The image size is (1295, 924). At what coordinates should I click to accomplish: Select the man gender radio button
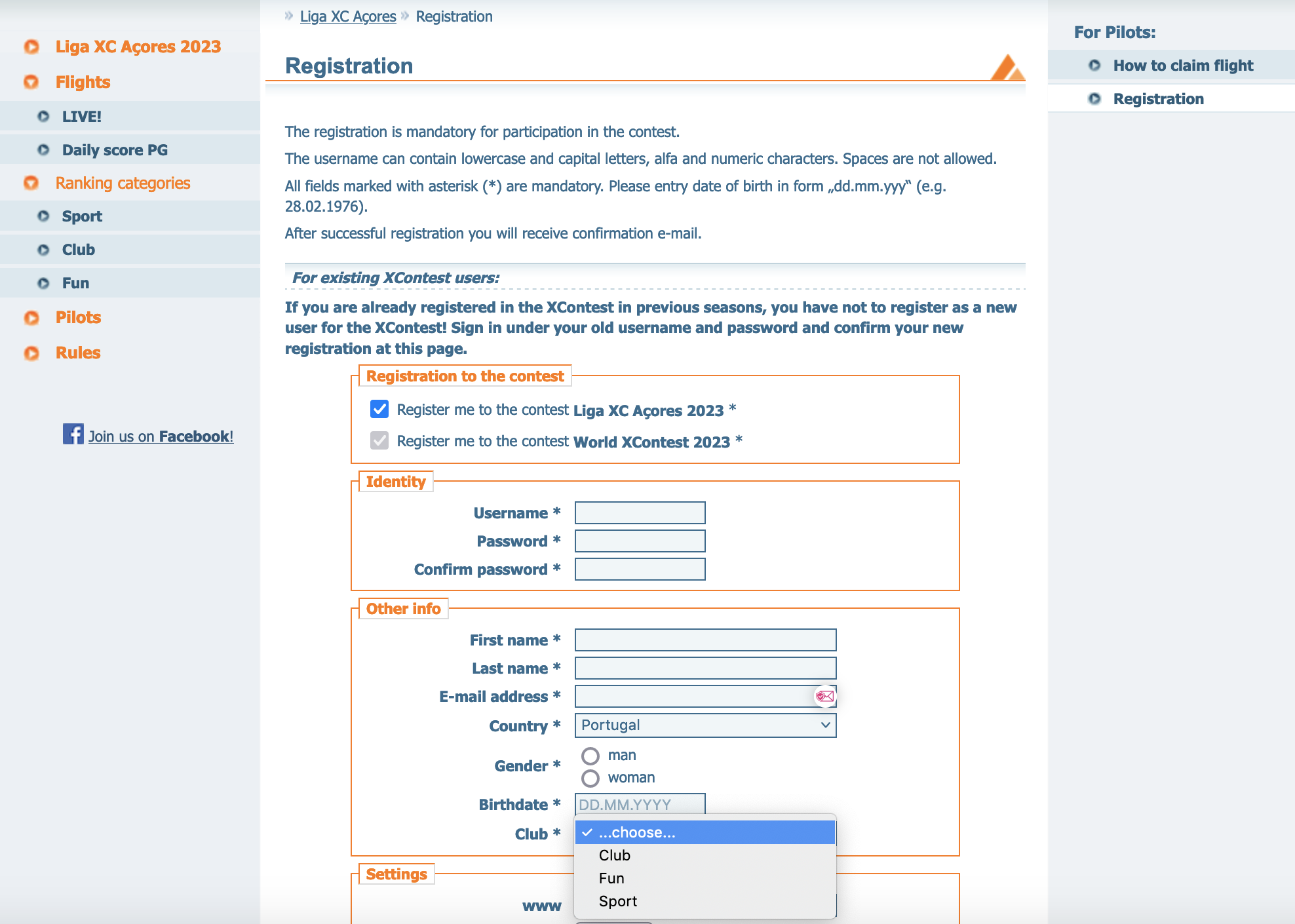point(590,756)
